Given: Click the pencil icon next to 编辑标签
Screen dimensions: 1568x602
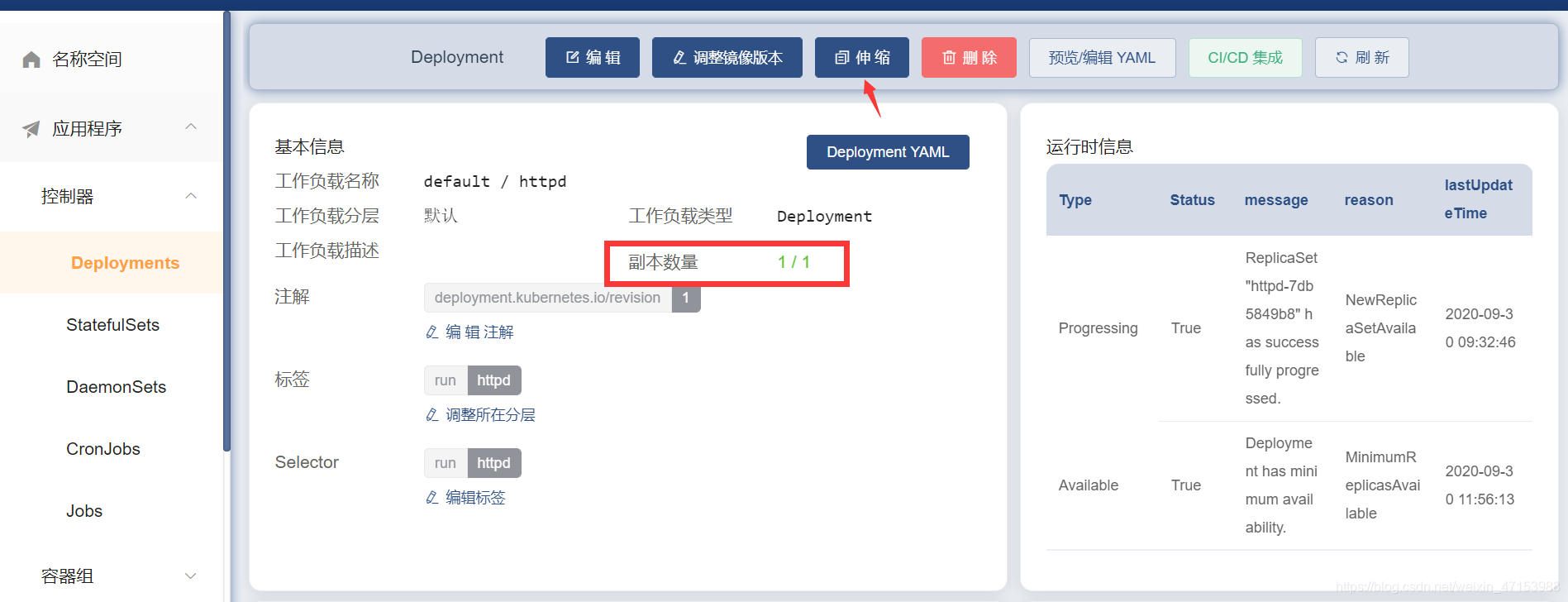Looking at the screenshot, I should pyautogui.click(x=432, y=498).
